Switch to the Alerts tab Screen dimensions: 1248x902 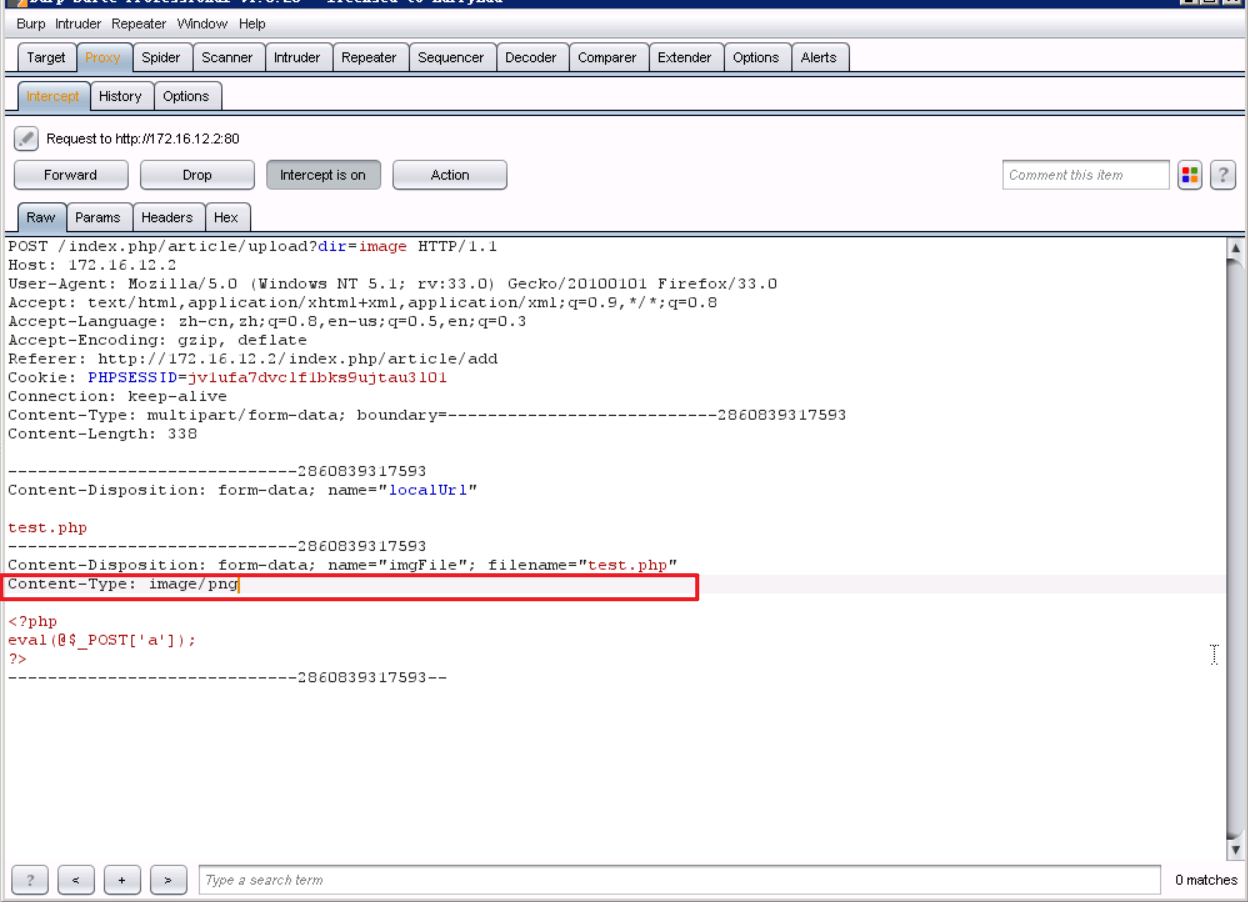point(818,58)
